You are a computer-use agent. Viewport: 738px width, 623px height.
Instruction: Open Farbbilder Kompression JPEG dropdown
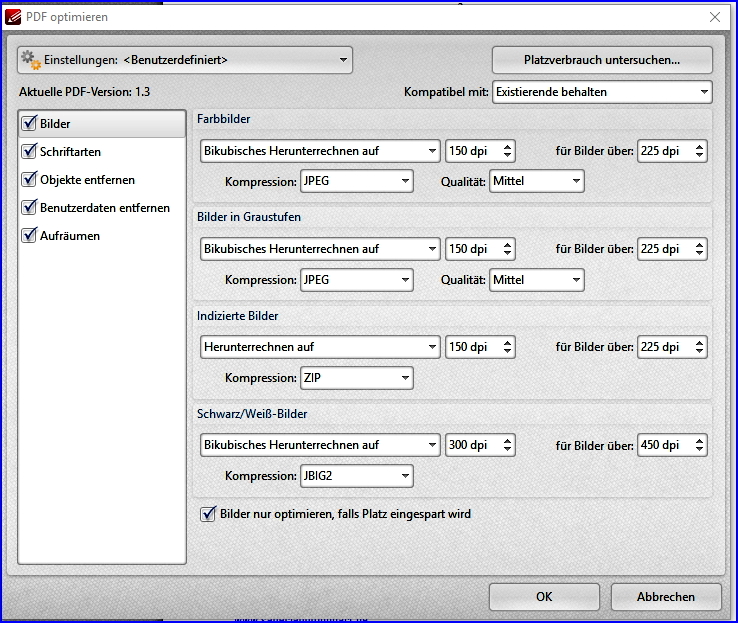(x=357, y=181)
